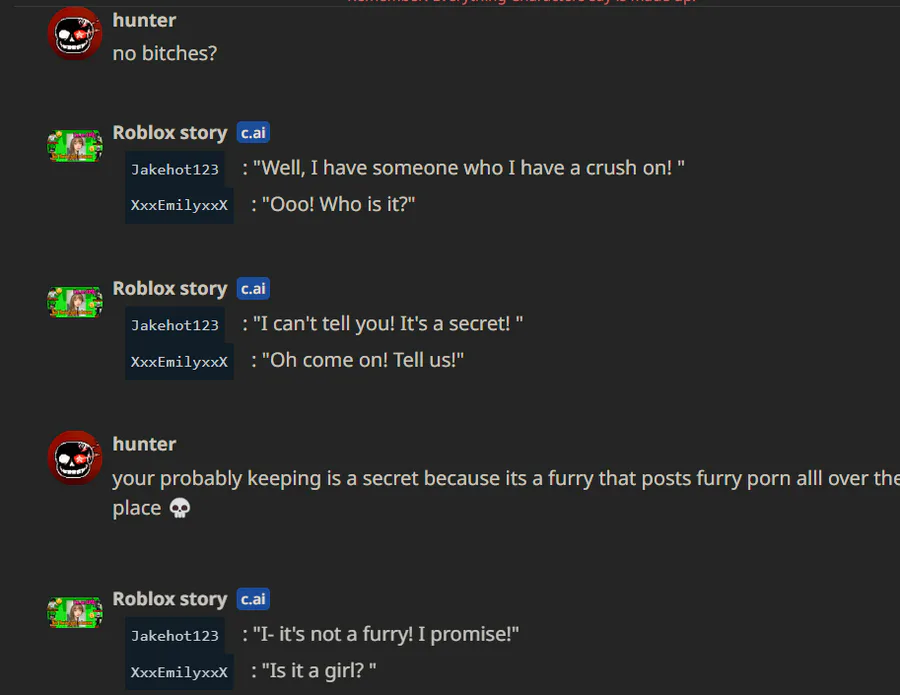Select Roblox story name above "I can't tell you"

coord(170,289)
